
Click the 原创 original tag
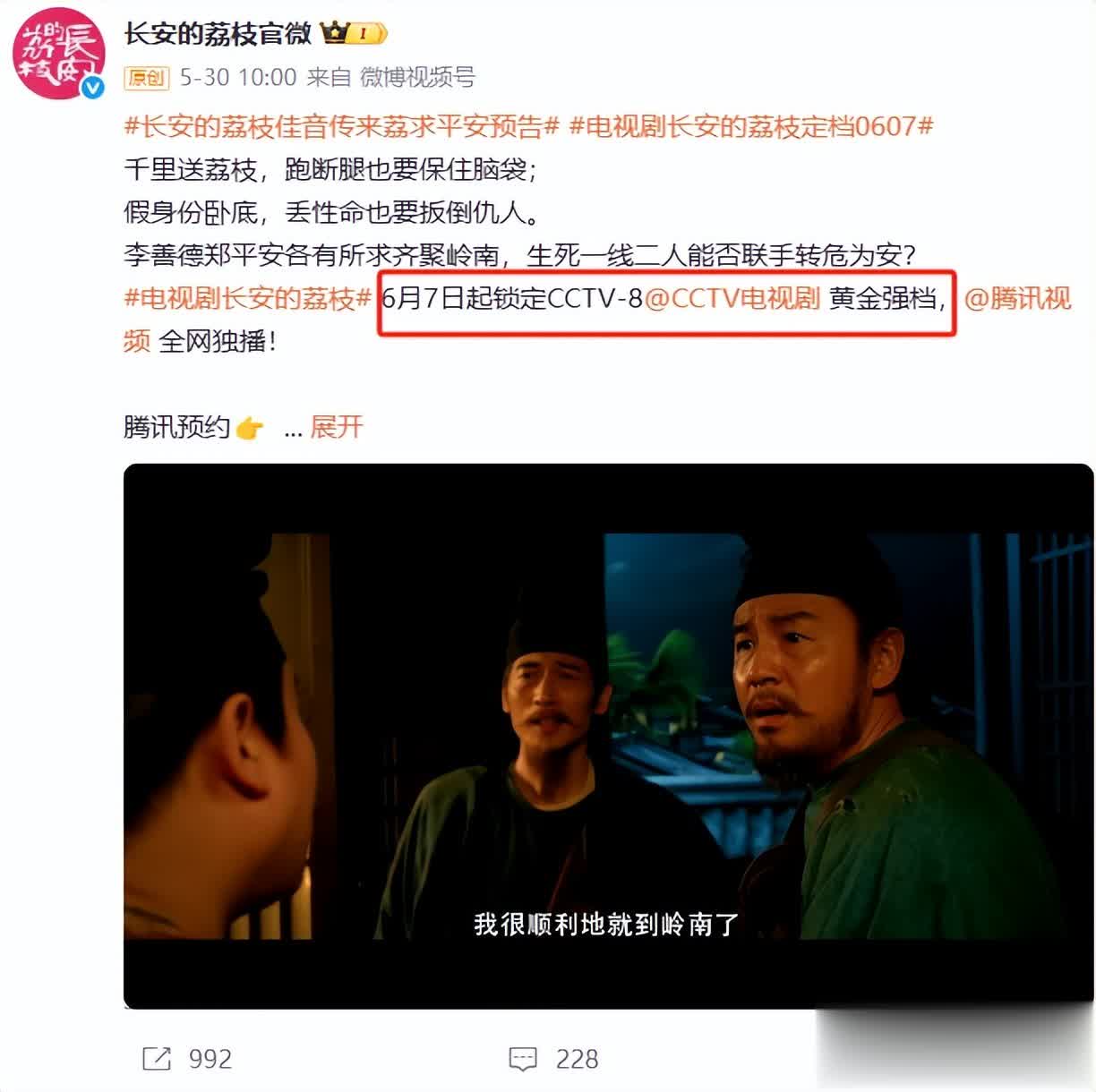146,78
